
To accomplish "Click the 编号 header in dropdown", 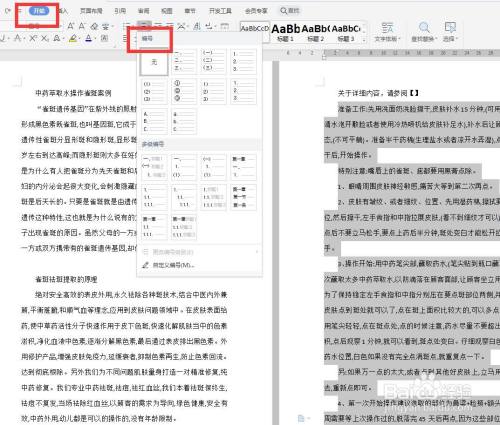I will pos(147,38).
